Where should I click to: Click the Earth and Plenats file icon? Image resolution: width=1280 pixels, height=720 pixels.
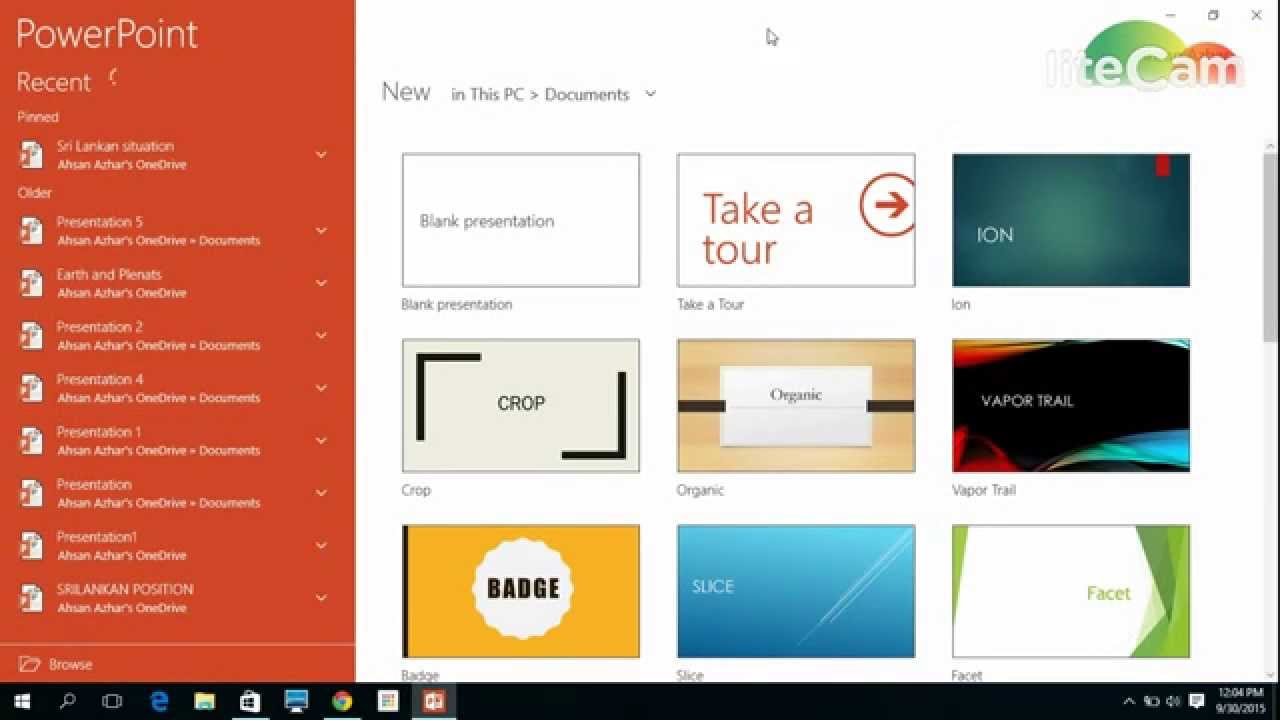32,283
